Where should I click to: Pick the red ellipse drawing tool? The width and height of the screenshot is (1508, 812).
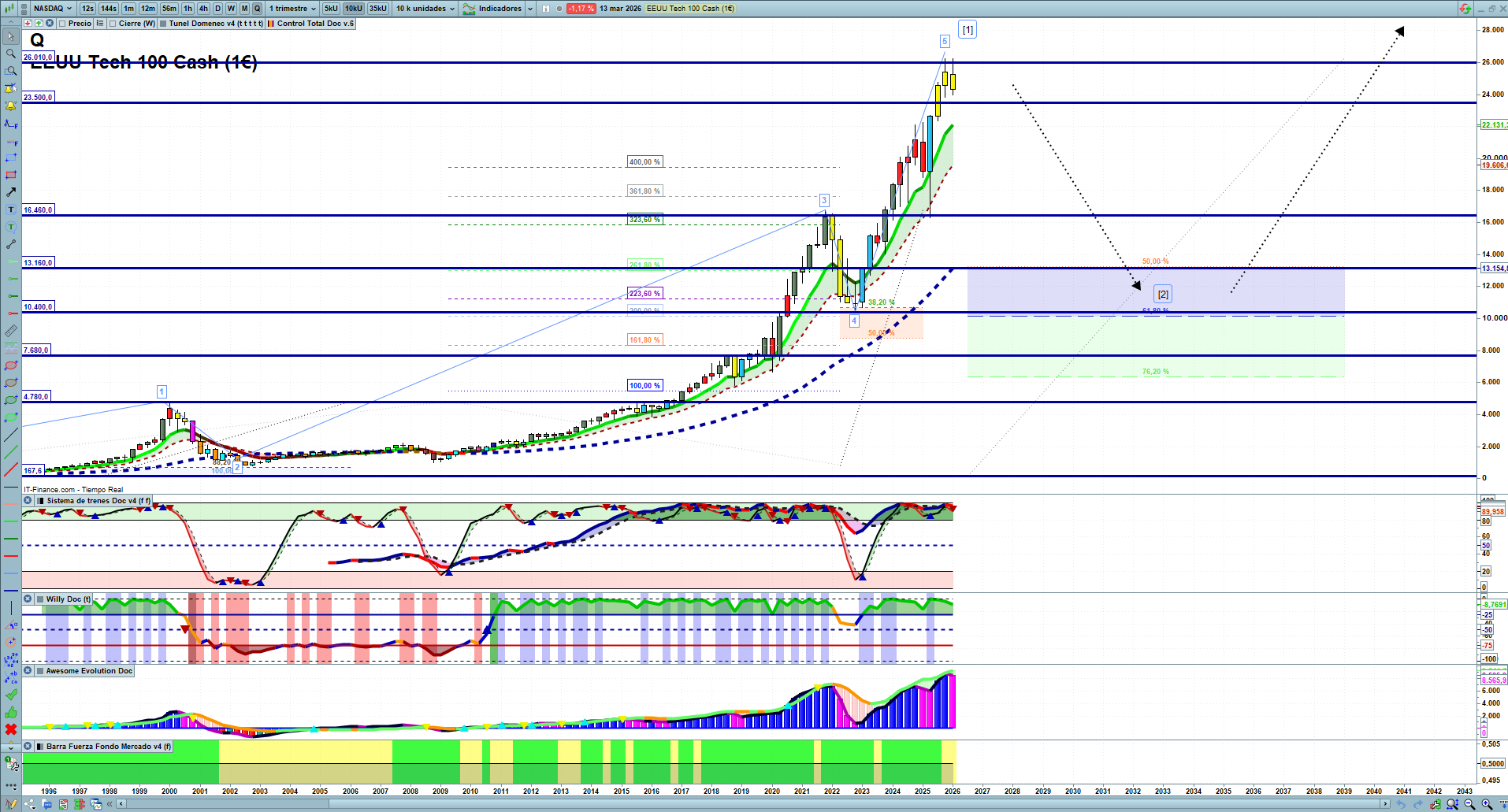[x=11, y=365]
